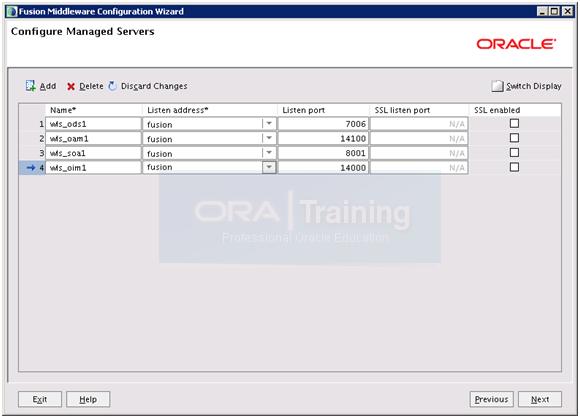Enable SSL for wls_soa1
This screenshot has width=580, height=418.
(x=514, y=153)
